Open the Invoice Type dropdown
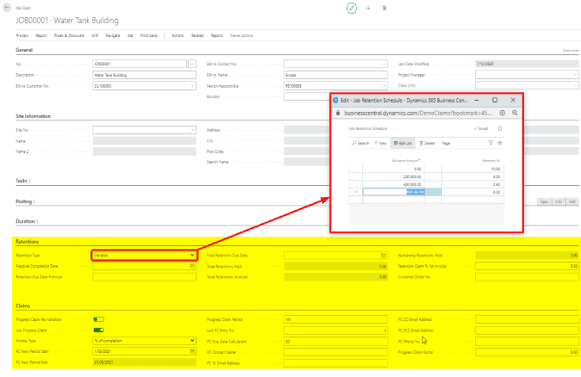This screenshot has width=581, height=377. (x=144, y=341)
